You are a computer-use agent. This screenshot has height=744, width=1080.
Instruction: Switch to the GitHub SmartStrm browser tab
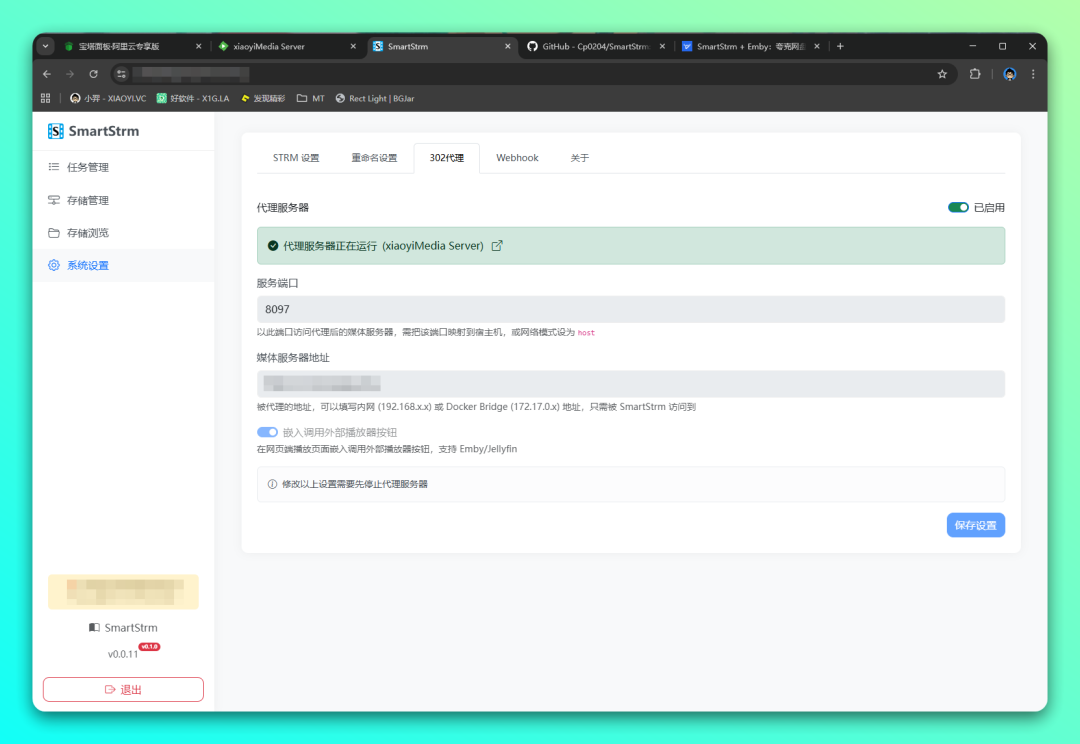595,46
